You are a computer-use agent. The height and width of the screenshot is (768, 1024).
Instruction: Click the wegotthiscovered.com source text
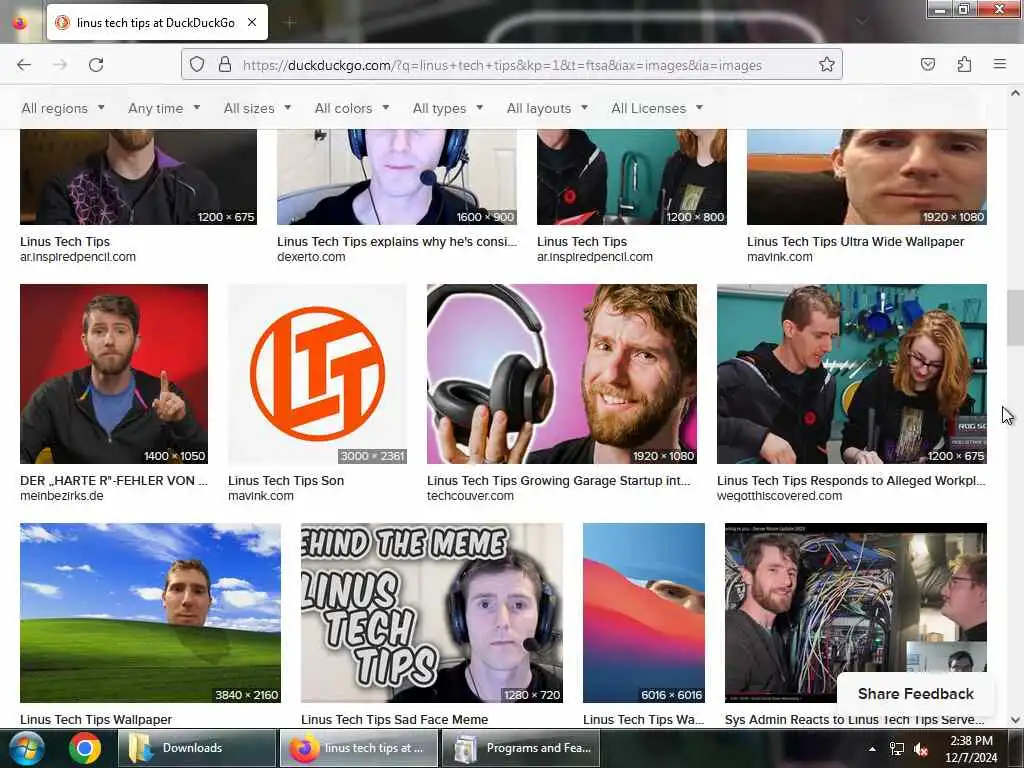tap(779, 496)
